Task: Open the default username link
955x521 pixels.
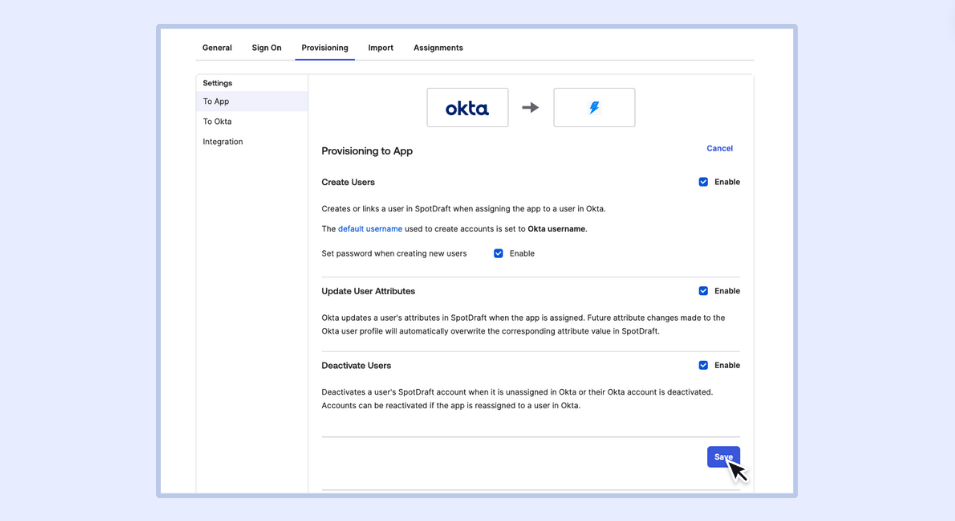Action: 370,229
